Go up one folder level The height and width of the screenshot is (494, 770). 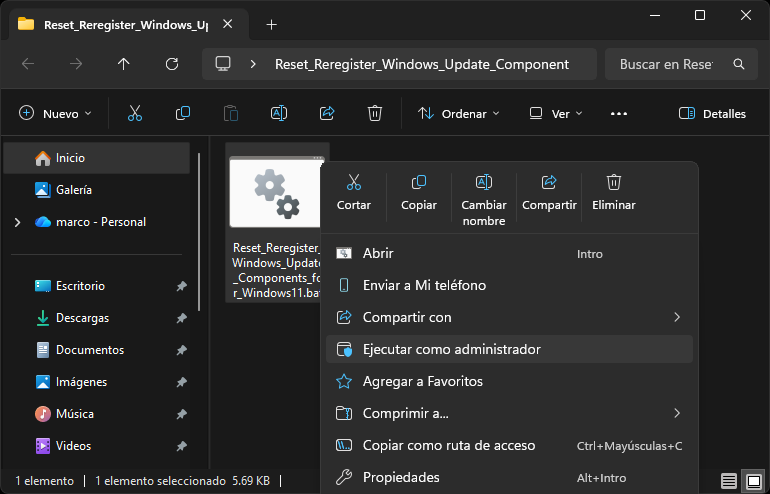point(123,64)
